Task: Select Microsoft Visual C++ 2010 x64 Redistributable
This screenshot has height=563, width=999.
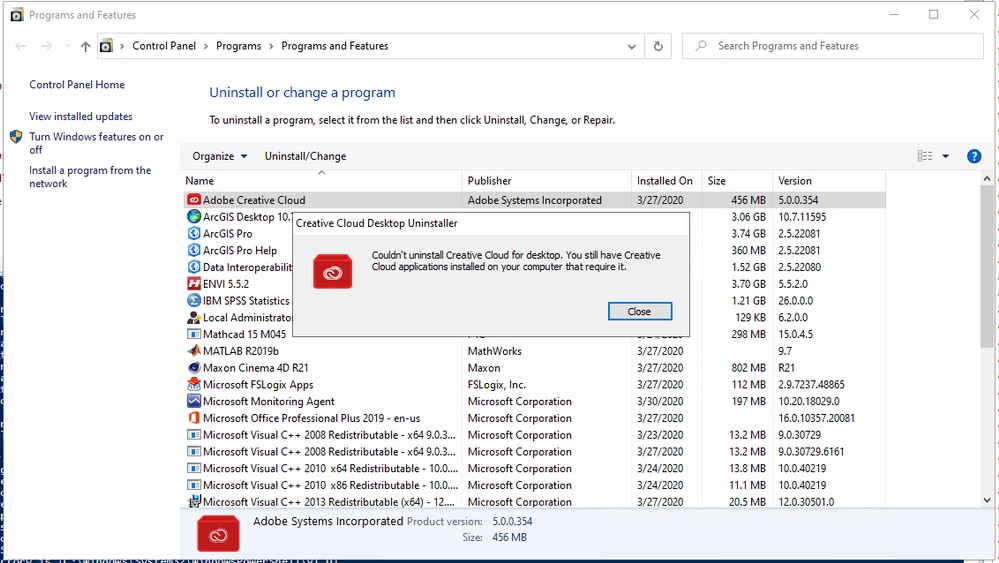Action: pyautogui.click(x=535, y=468)
